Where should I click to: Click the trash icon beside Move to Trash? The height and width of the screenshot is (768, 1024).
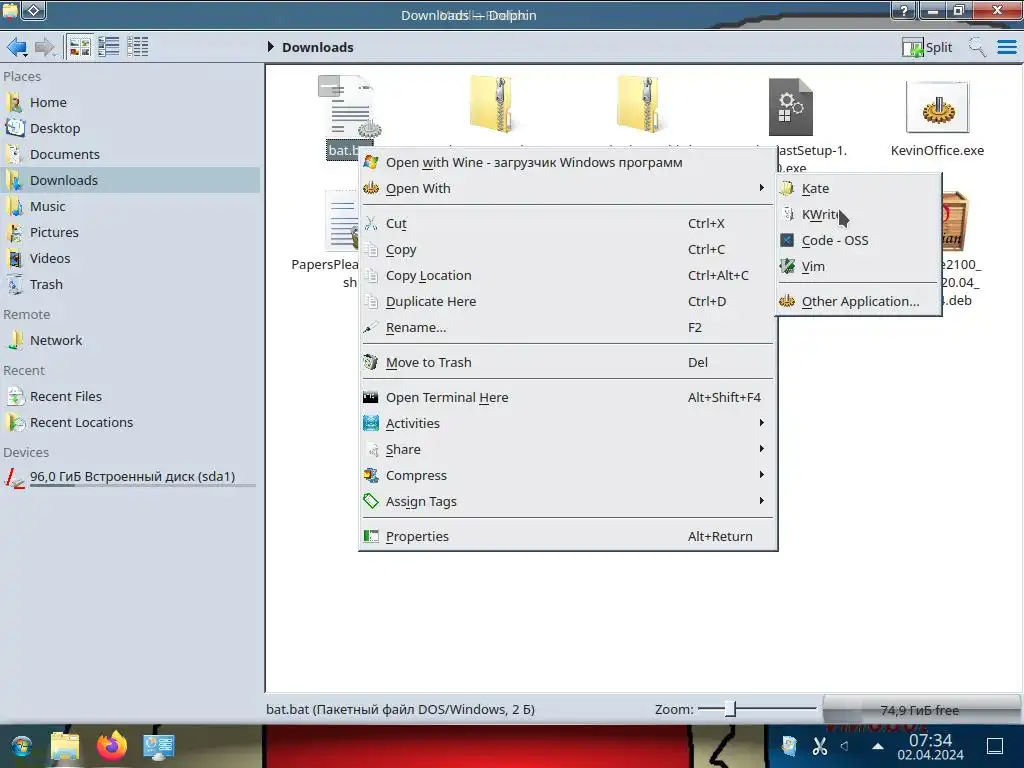coord(371,362)
